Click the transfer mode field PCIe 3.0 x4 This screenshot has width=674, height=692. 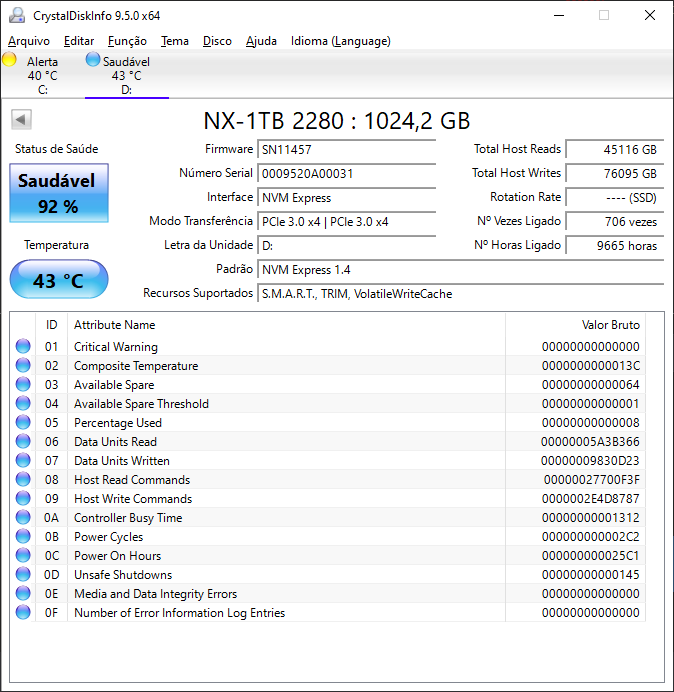(x=346, y=222)
